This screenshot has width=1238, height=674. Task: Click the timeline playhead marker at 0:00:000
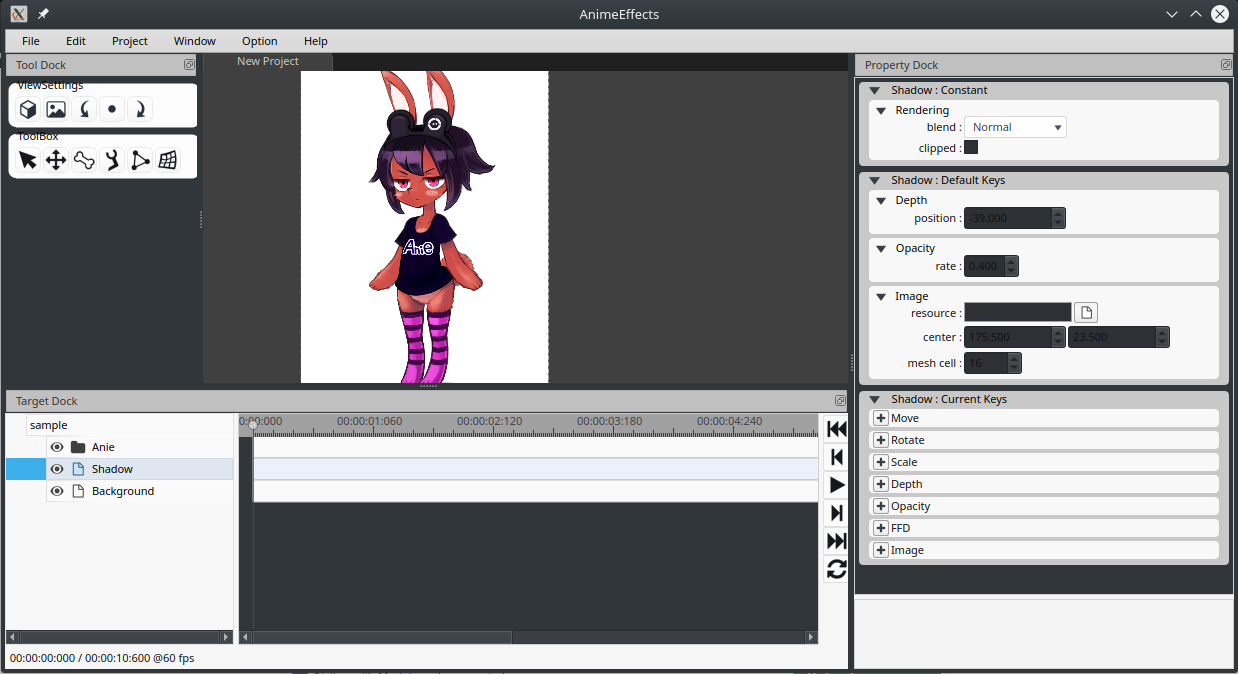pos(253,424)
